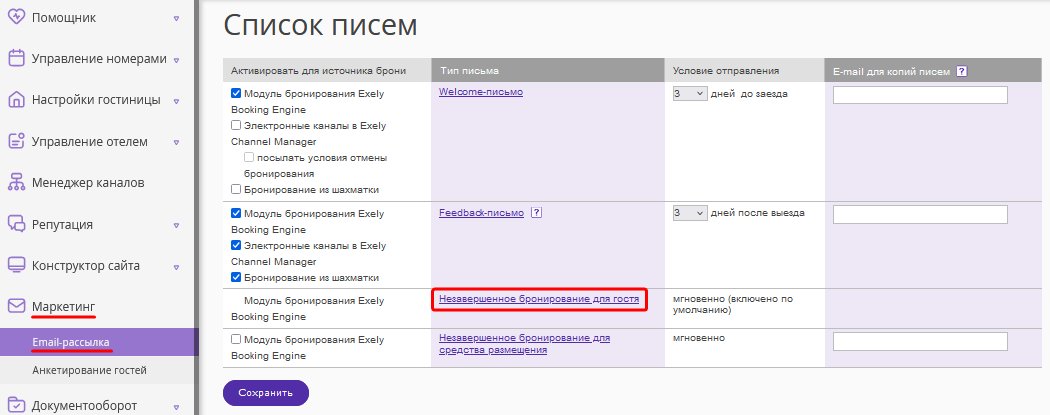Click the Конструктор сайта monitor icon

pyautogui.click(x=16, y=265)
